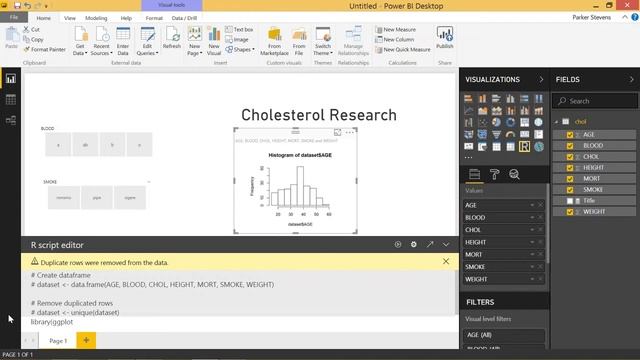Select the stacked bar chart visualization
640x360 pixels.
point(469,98)
